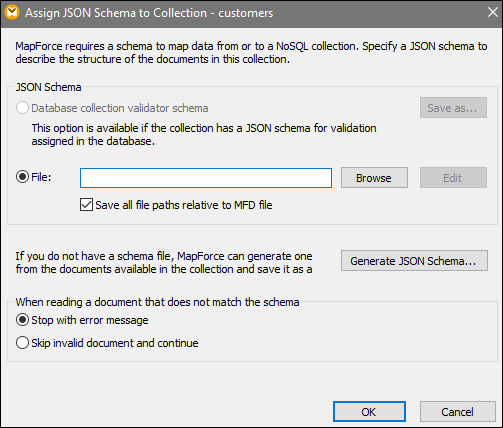Image resolution: width=503 pixels, height=428 pixels.
Task: Click the grayed Save as... button
Action: pos(453,108)
